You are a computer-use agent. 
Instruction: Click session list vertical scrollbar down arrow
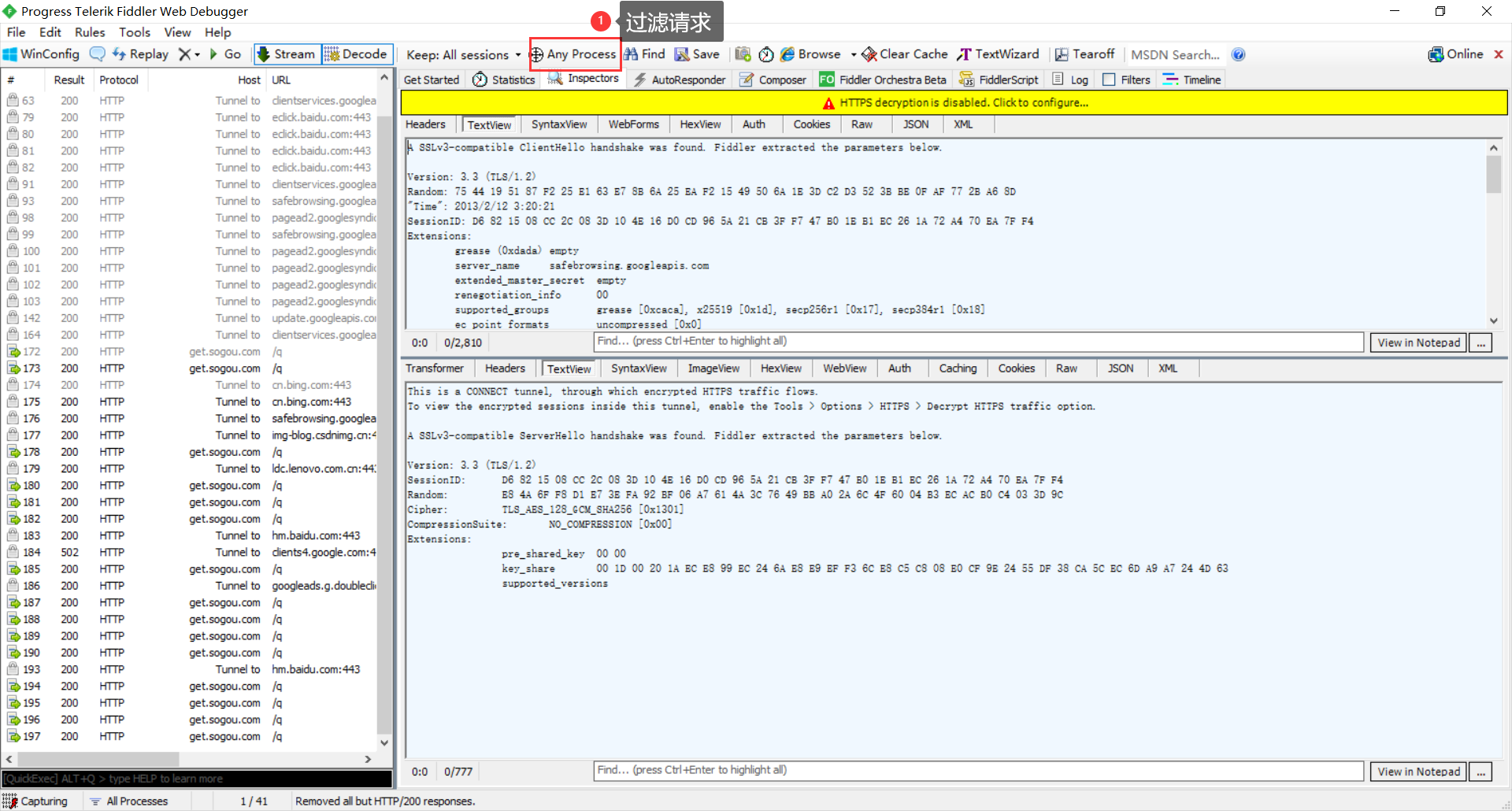[x=384, y=742]
